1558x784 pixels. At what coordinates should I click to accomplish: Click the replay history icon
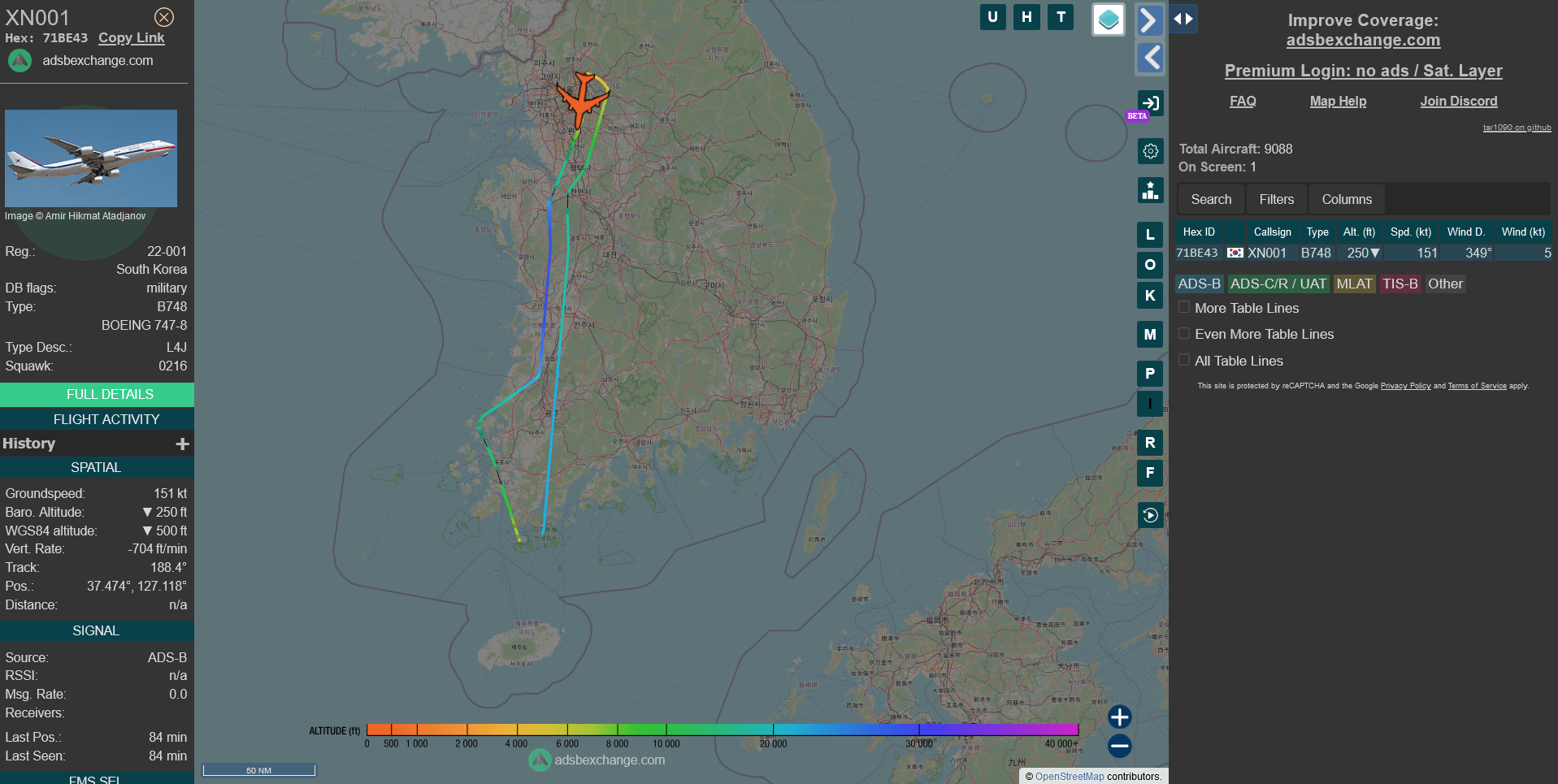tap(1150, 515)
